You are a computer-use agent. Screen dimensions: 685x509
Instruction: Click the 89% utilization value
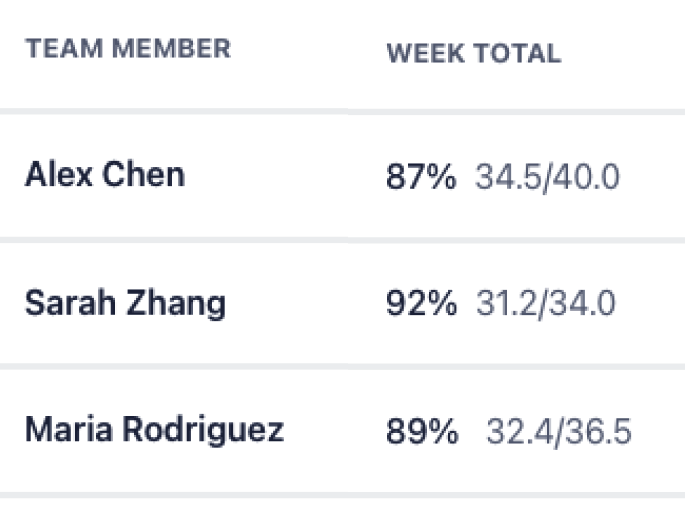coord(422,431)
